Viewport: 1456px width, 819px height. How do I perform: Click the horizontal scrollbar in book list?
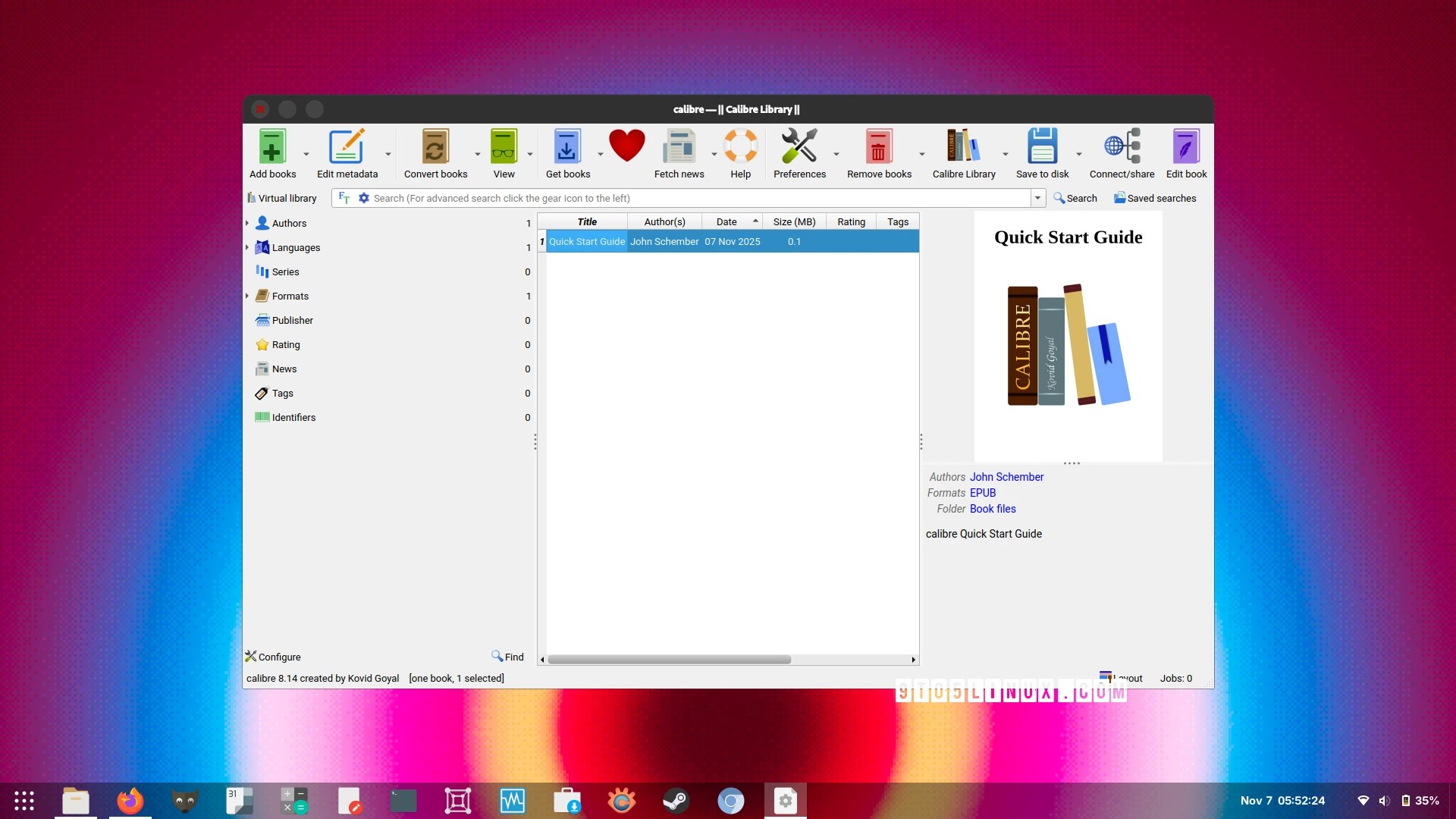click(669, 660)
